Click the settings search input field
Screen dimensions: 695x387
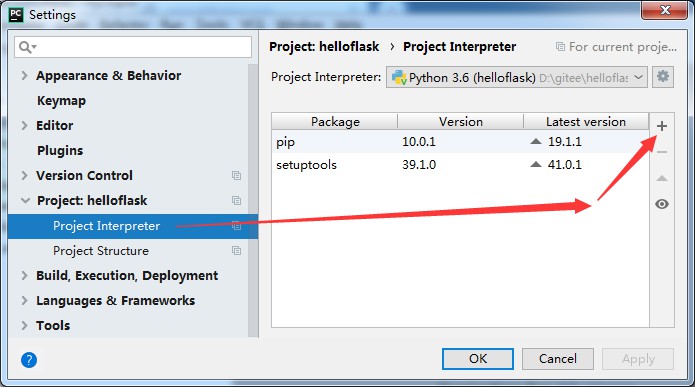pos(133,47)
